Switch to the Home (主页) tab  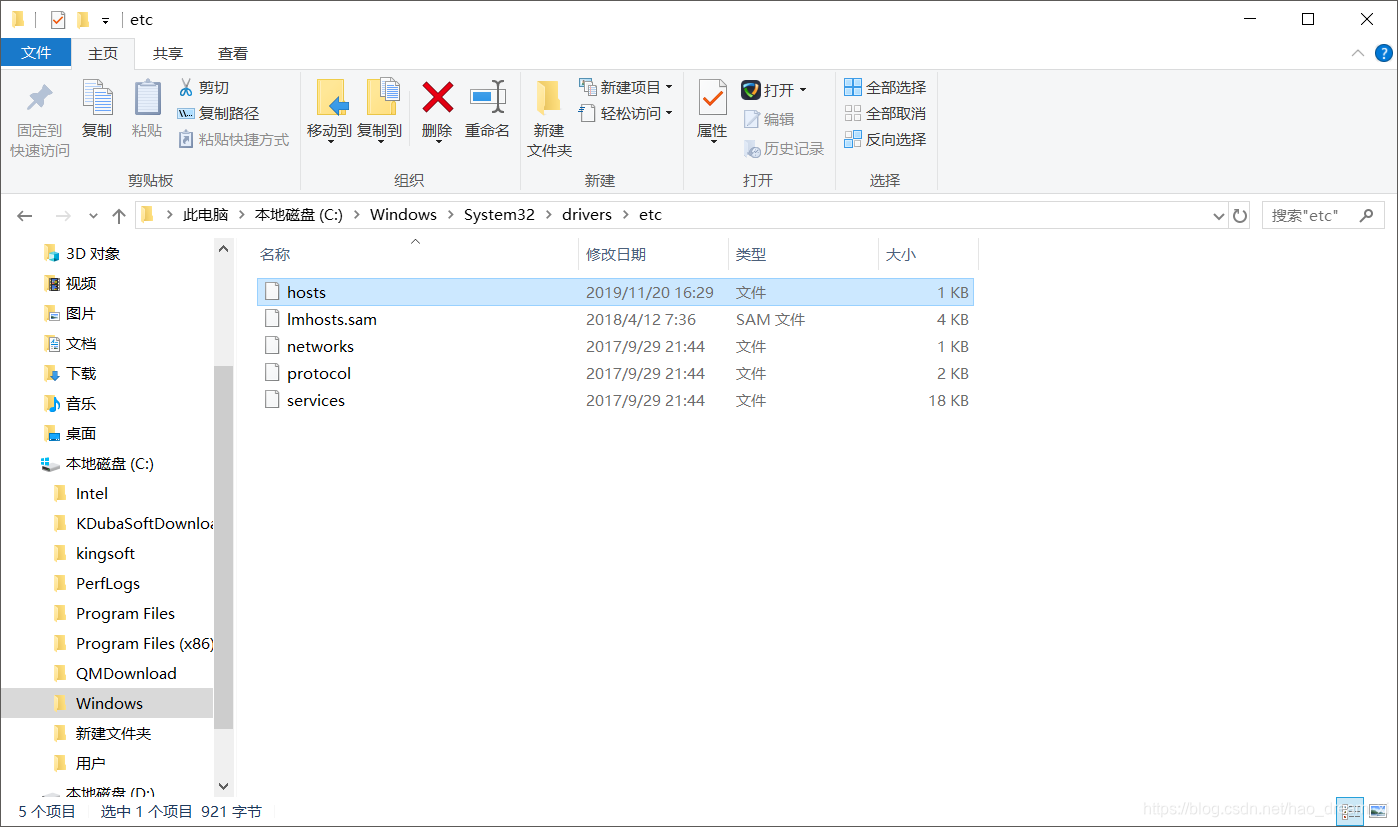tap(103, 53)
